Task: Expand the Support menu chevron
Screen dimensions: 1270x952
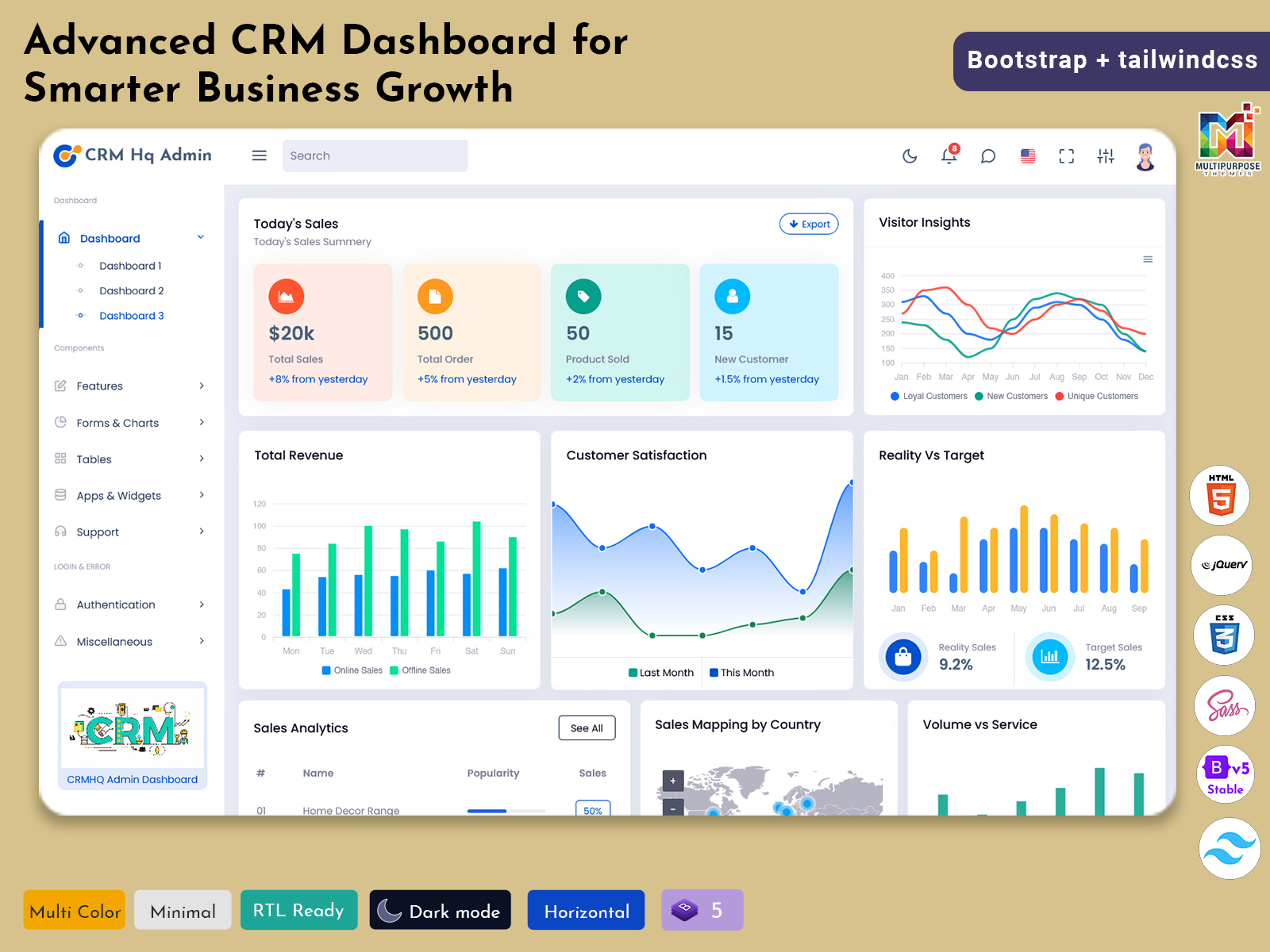Action: pos(202,532)
